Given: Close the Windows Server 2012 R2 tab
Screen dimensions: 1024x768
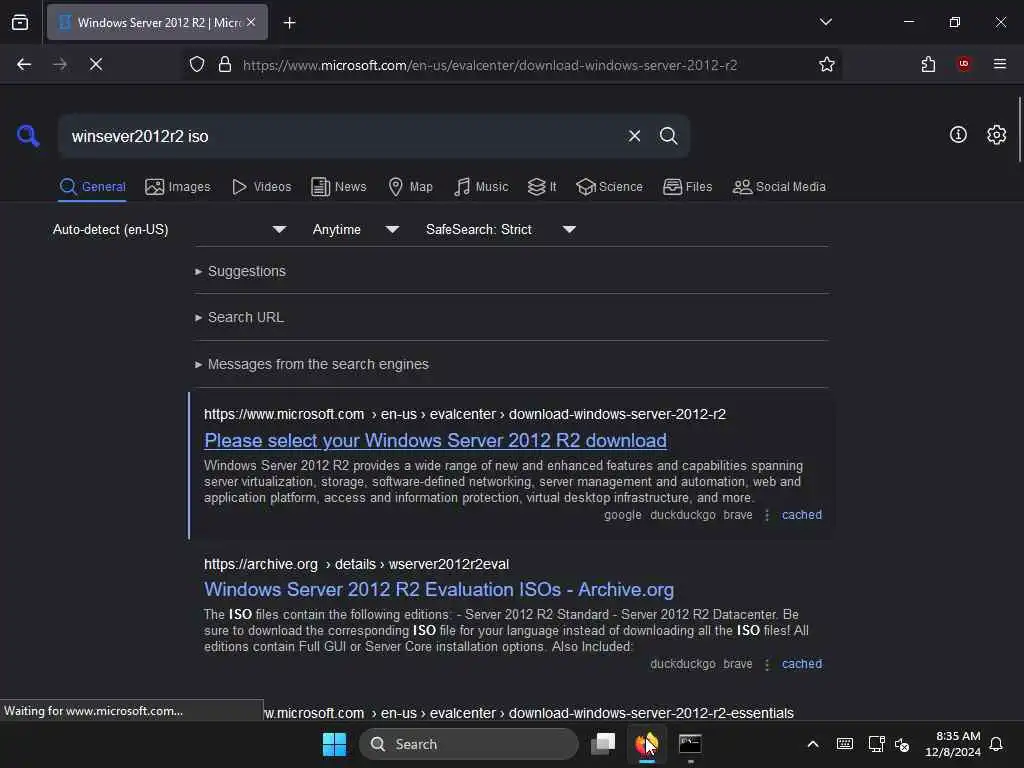Looking at the screenshot, I should tap(251, 22).
